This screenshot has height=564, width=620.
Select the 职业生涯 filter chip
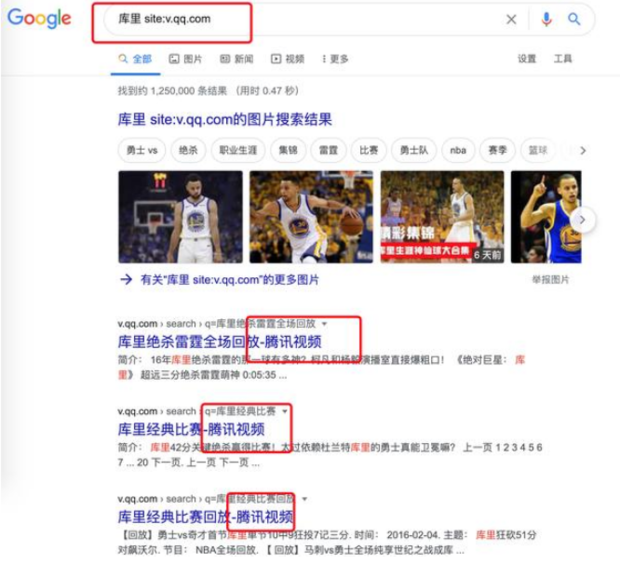click(x=238, y=150)
